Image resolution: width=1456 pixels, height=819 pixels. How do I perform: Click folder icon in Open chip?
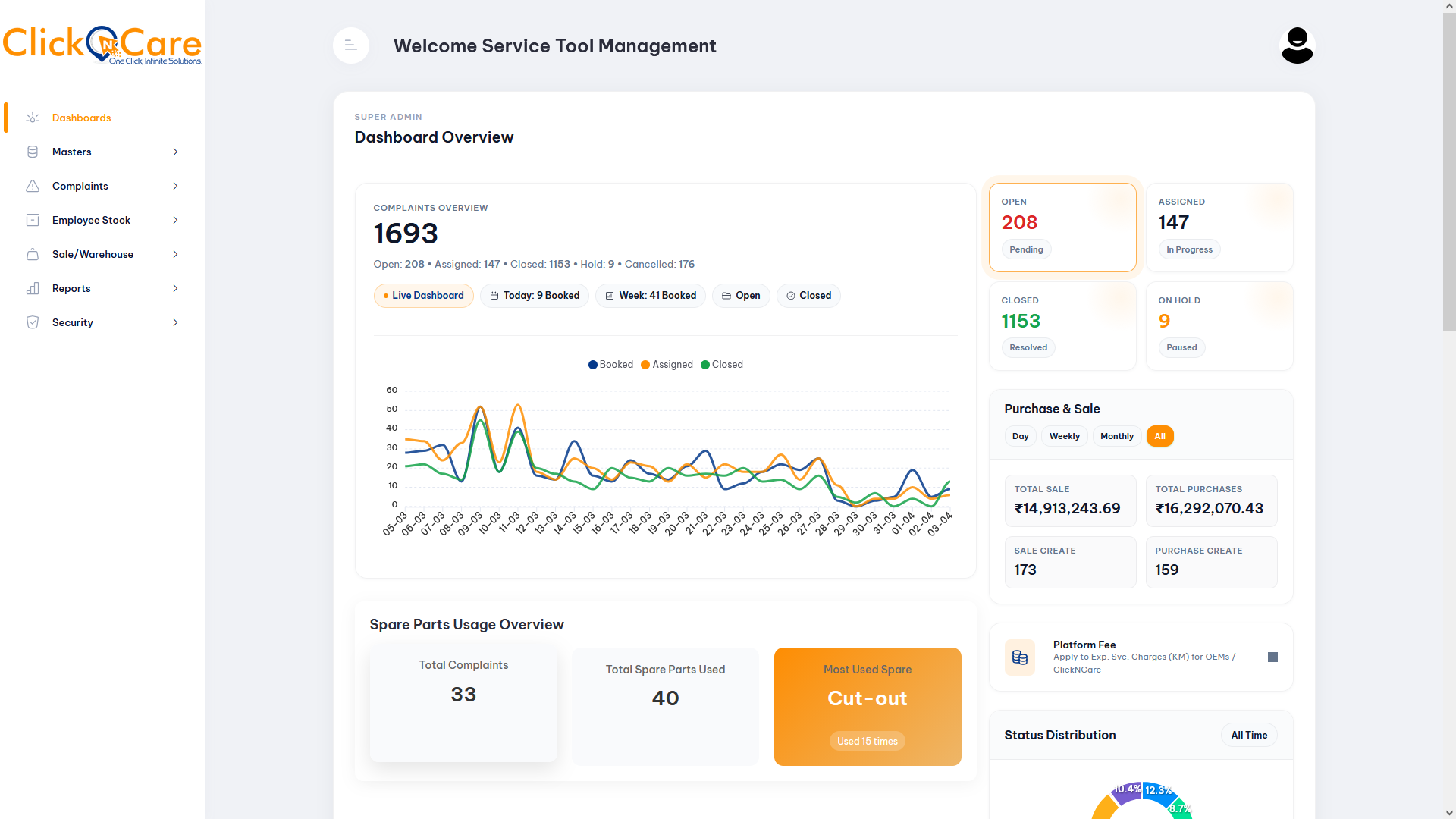click(726, 296)
